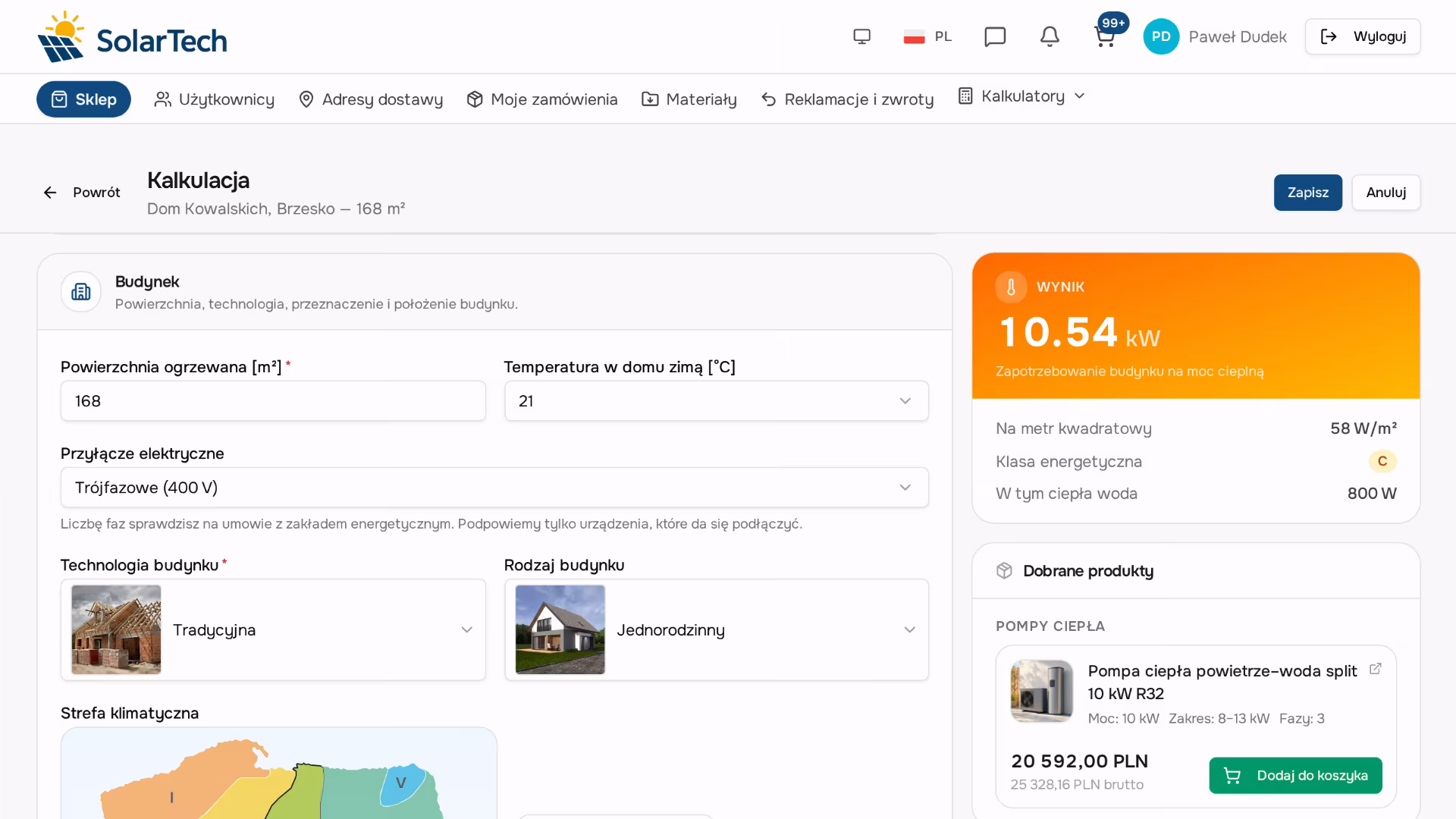Screen dimensions: 1456x819
Task: Click the thermometer icon in Wynik card
Action: (x=1011, y=287)
